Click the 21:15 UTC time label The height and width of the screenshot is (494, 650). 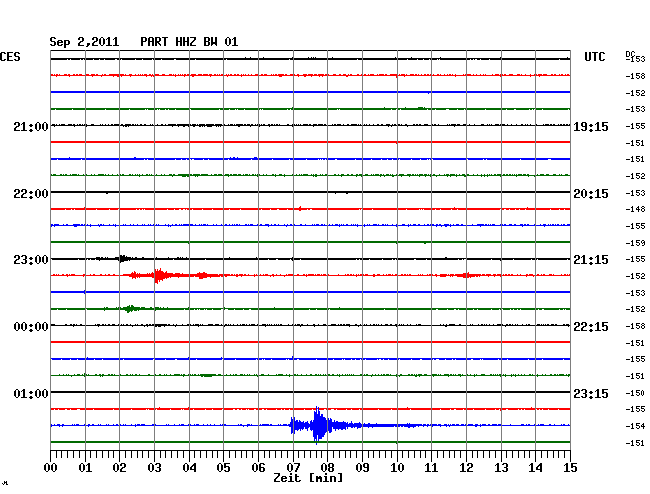pos(590,260)
